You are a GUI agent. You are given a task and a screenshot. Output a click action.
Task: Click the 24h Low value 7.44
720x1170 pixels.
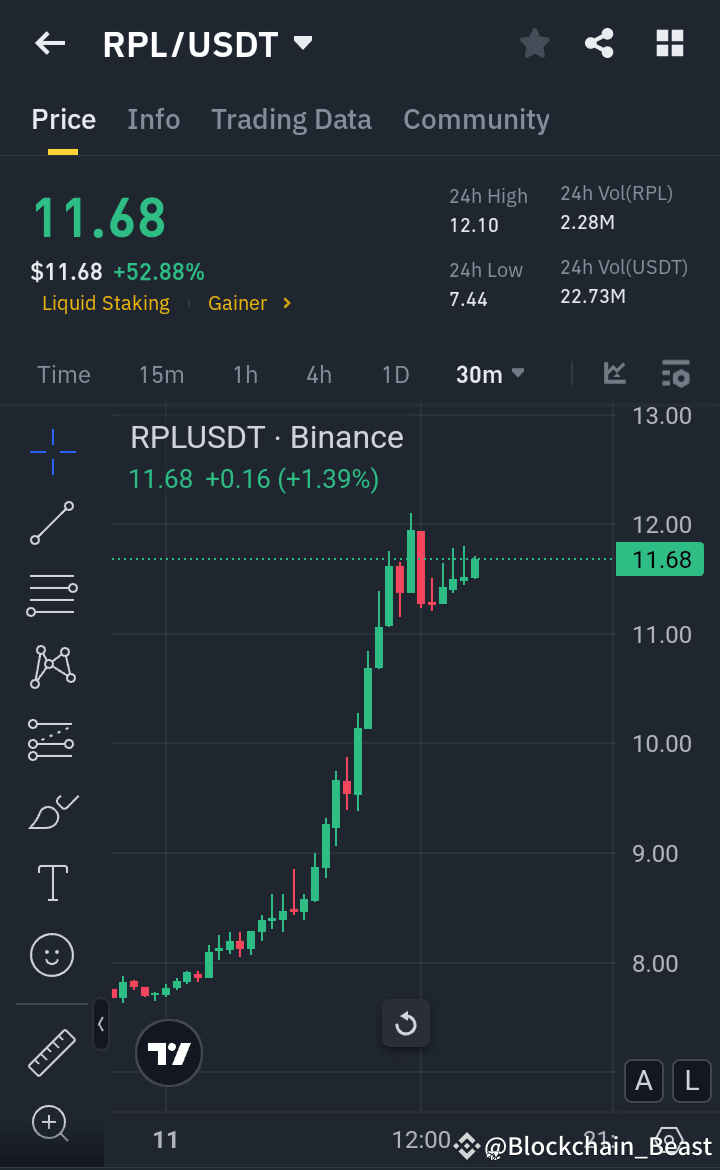click(x=469, y=299)
